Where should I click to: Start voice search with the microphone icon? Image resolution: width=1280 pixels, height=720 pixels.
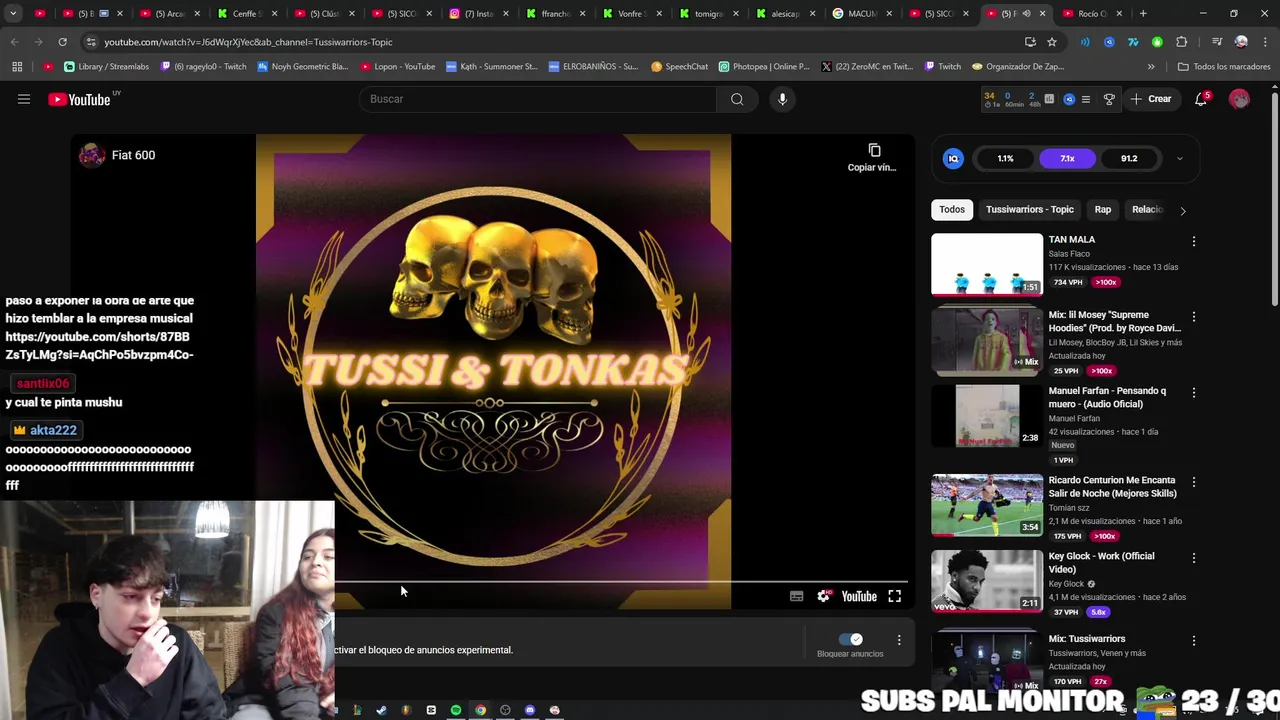782,99
